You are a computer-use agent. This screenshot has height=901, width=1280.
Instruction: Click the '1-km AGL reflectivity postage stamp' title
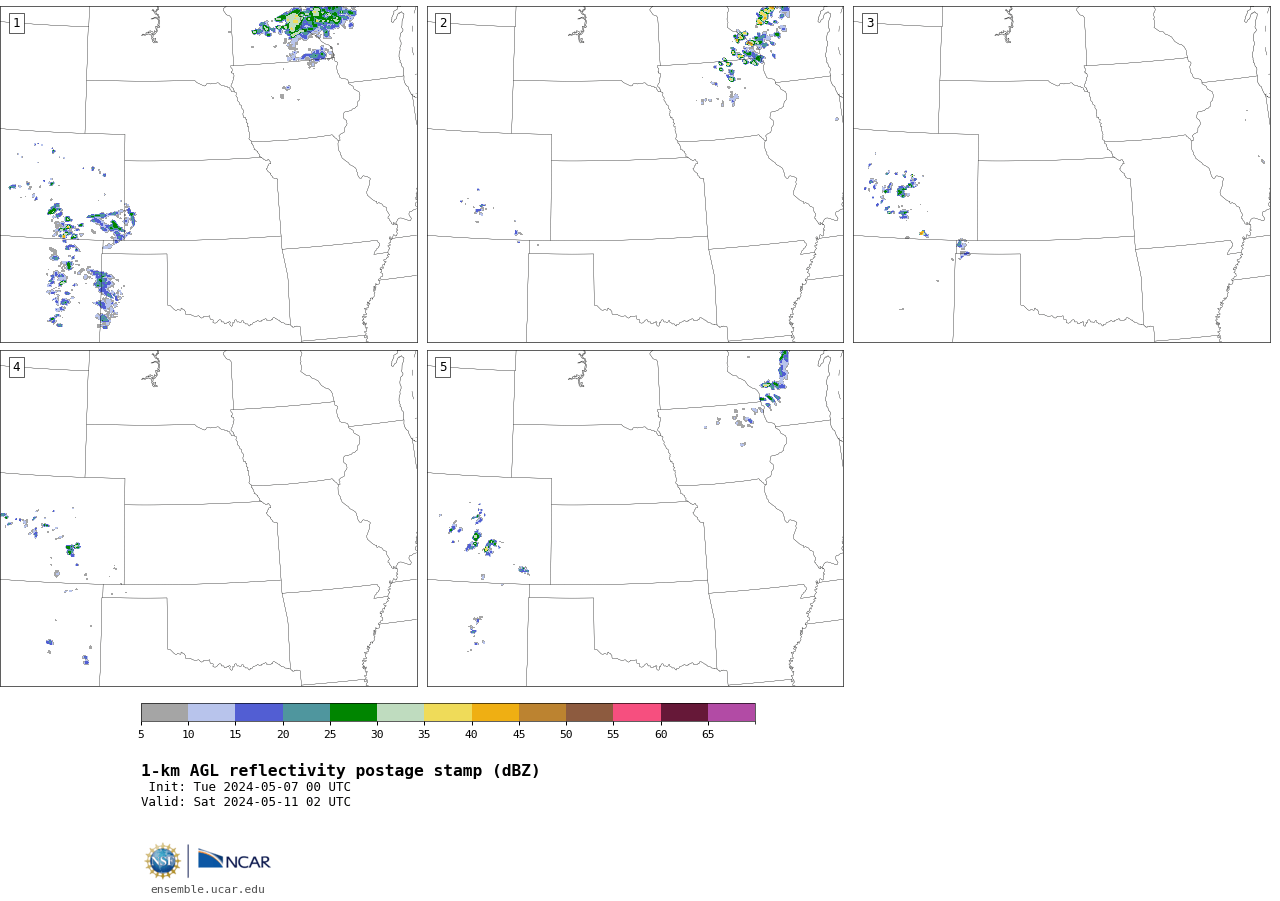click(x=340, y=771)
